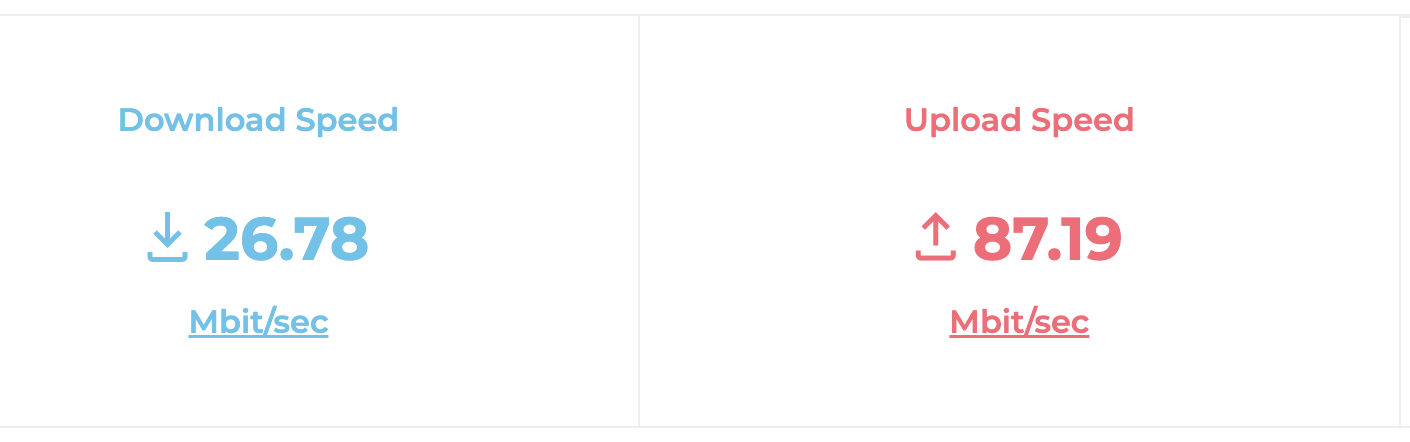Click the blue download arrow icon
Image resolution: width=1410 pixels, height=442 pixels.
coord(167,240)
